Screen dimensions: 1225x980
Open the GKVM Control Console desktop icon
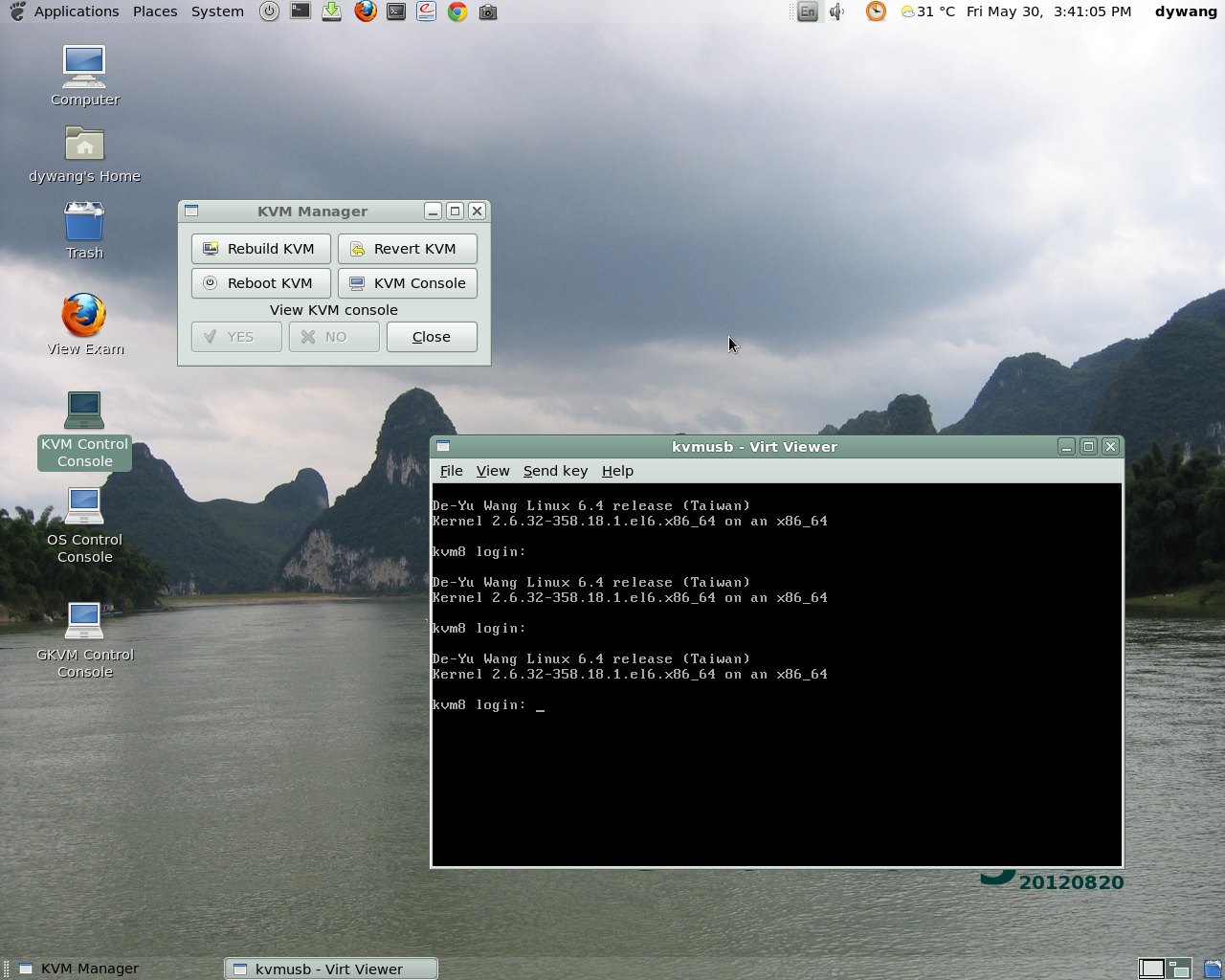pyautogui.click(x=84, y=620)
